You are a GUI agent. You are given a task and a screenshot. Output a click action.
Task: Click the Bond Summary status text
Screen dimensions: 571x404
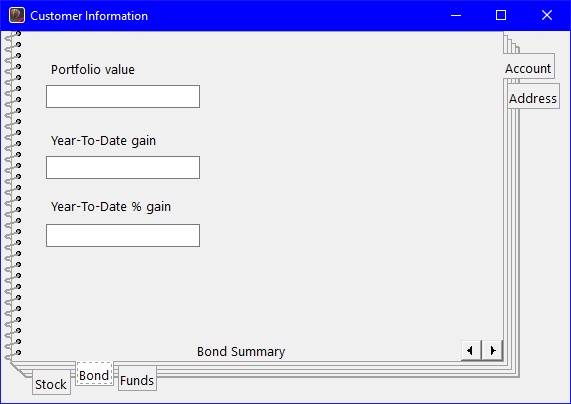[241, 352]
